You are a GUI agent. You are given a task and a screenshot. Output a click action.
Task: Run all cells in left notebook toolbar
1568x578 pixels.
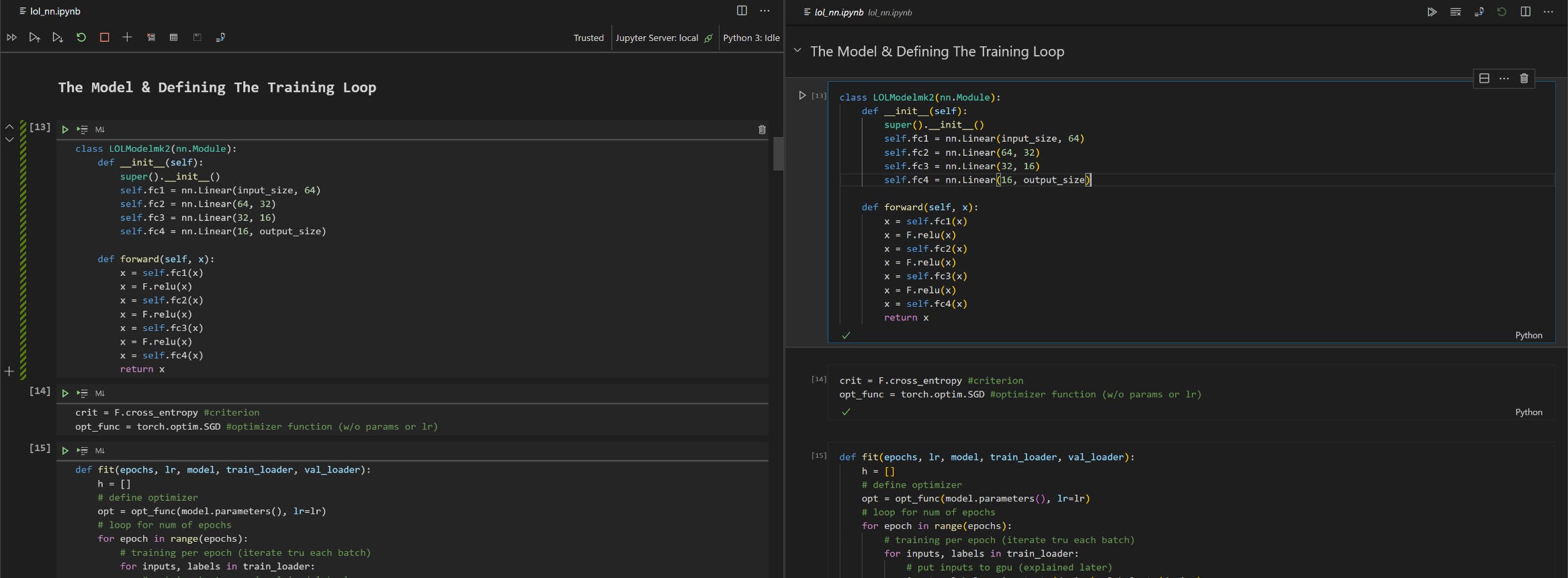[x=11, y=38]
